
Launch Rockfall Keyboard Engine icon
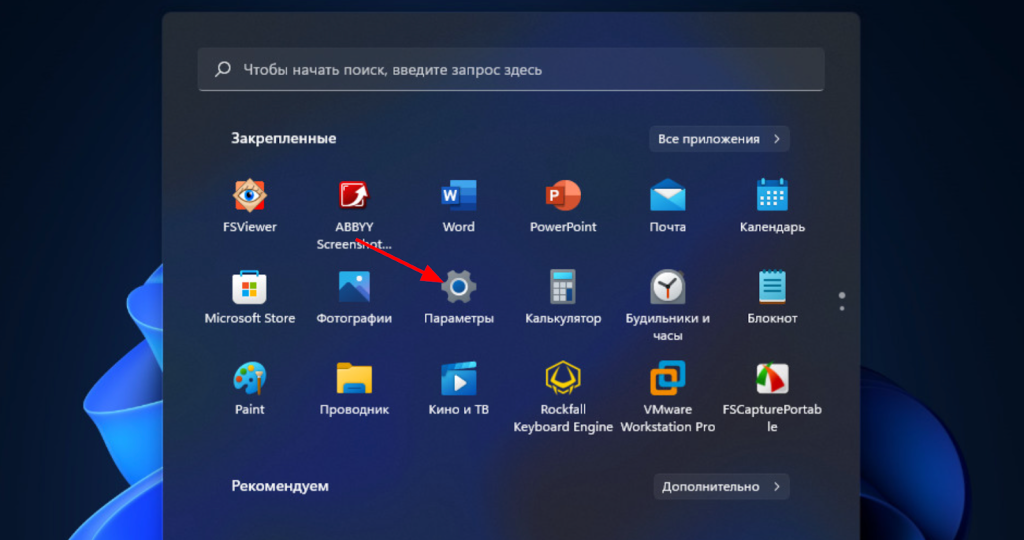pyautogui.click(x=563, y=378)
